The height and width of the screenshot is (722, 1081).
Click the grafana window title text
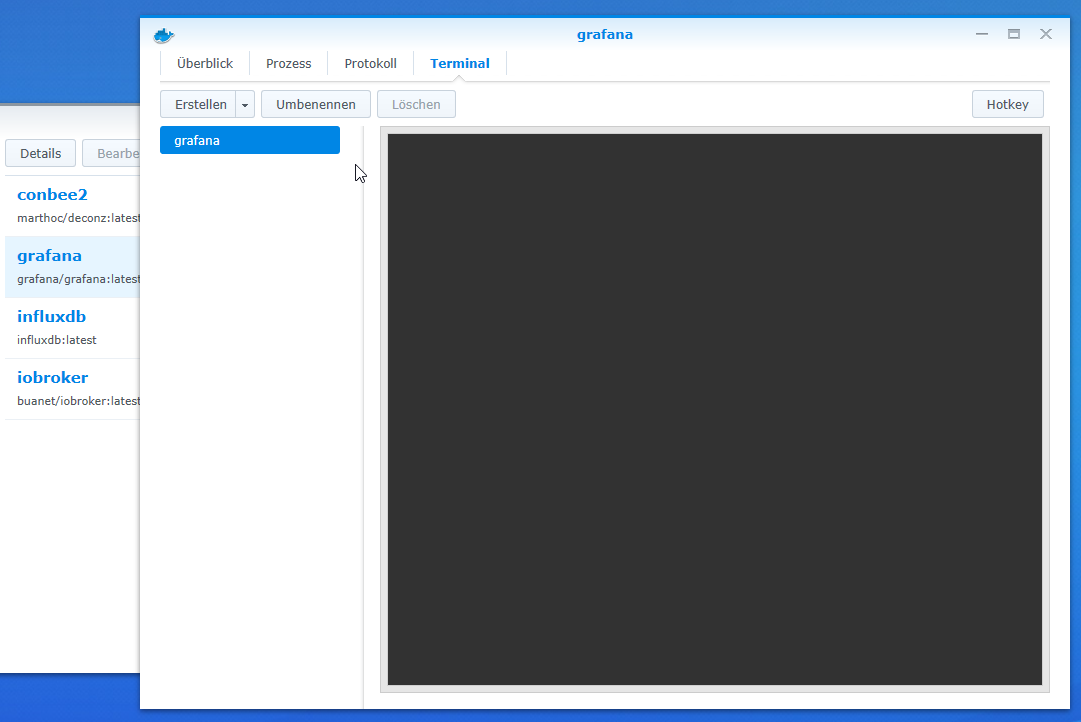coord(605,34)
